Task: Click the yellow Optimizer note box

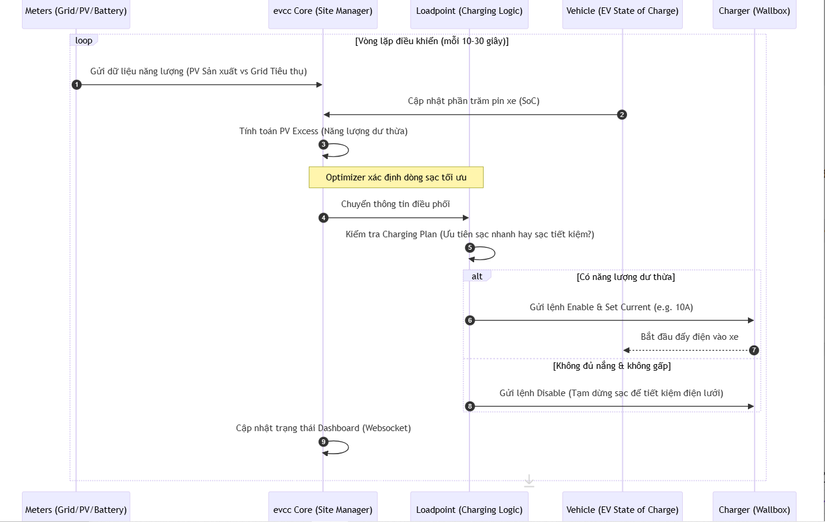Action: pos(396,177)
